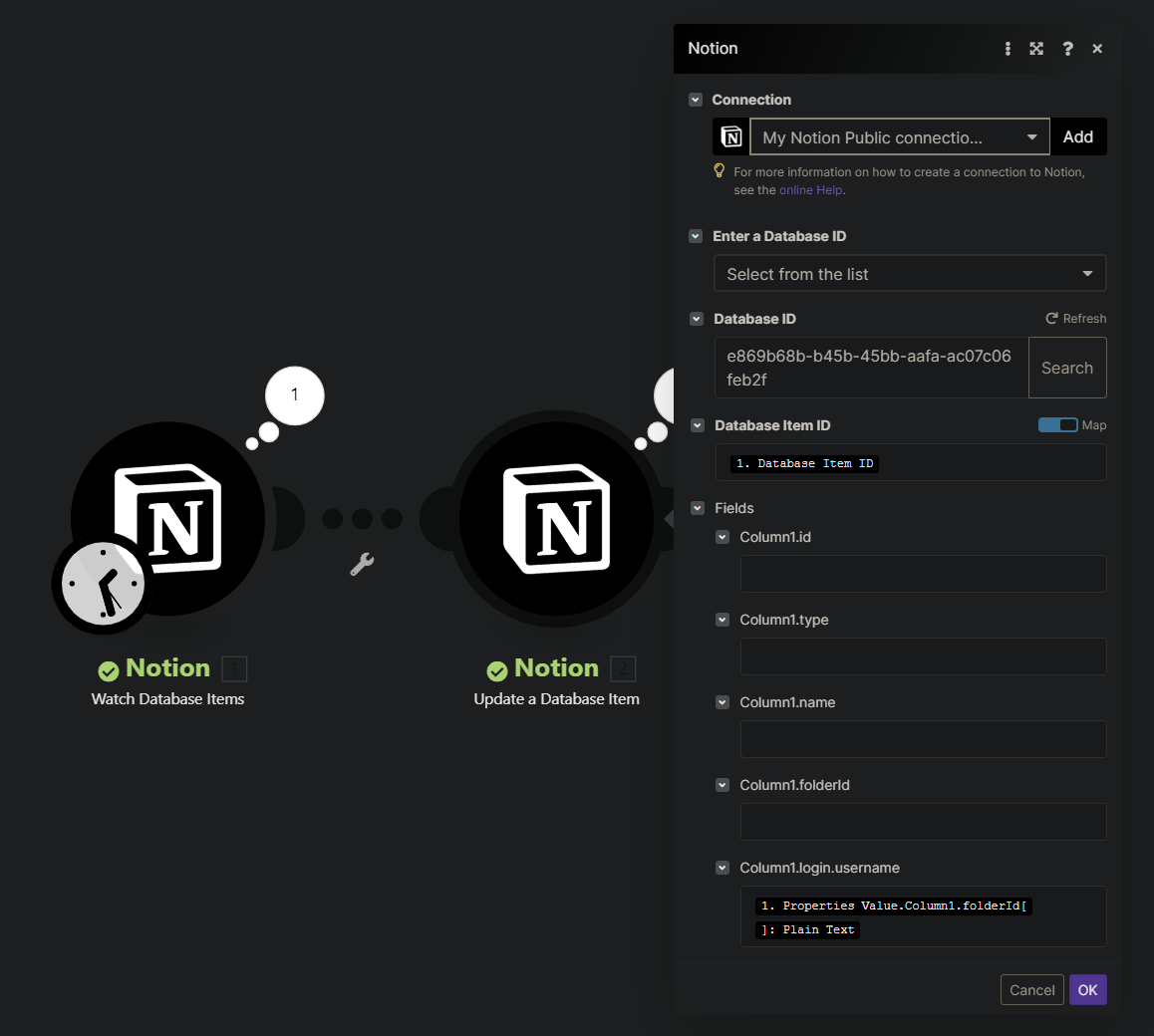Click green check beside Watch Database Items

[x=109, y=670]
